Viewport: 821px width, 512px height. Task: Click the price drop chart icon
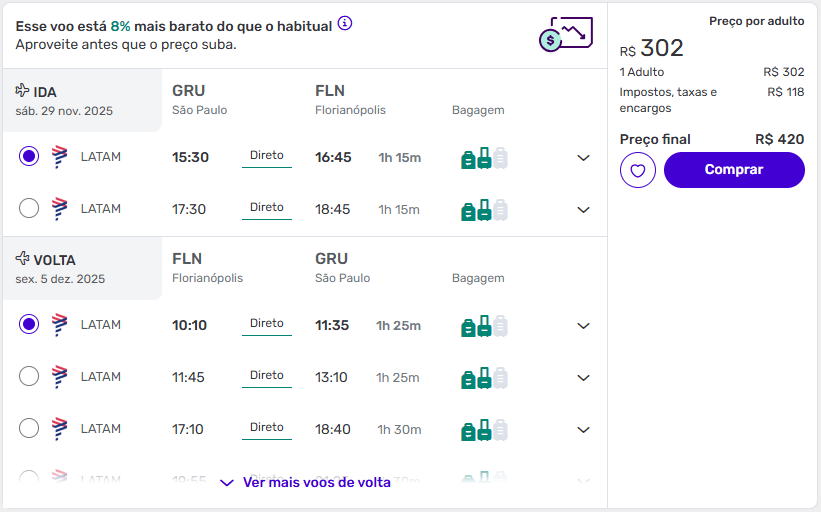point(565,35)
